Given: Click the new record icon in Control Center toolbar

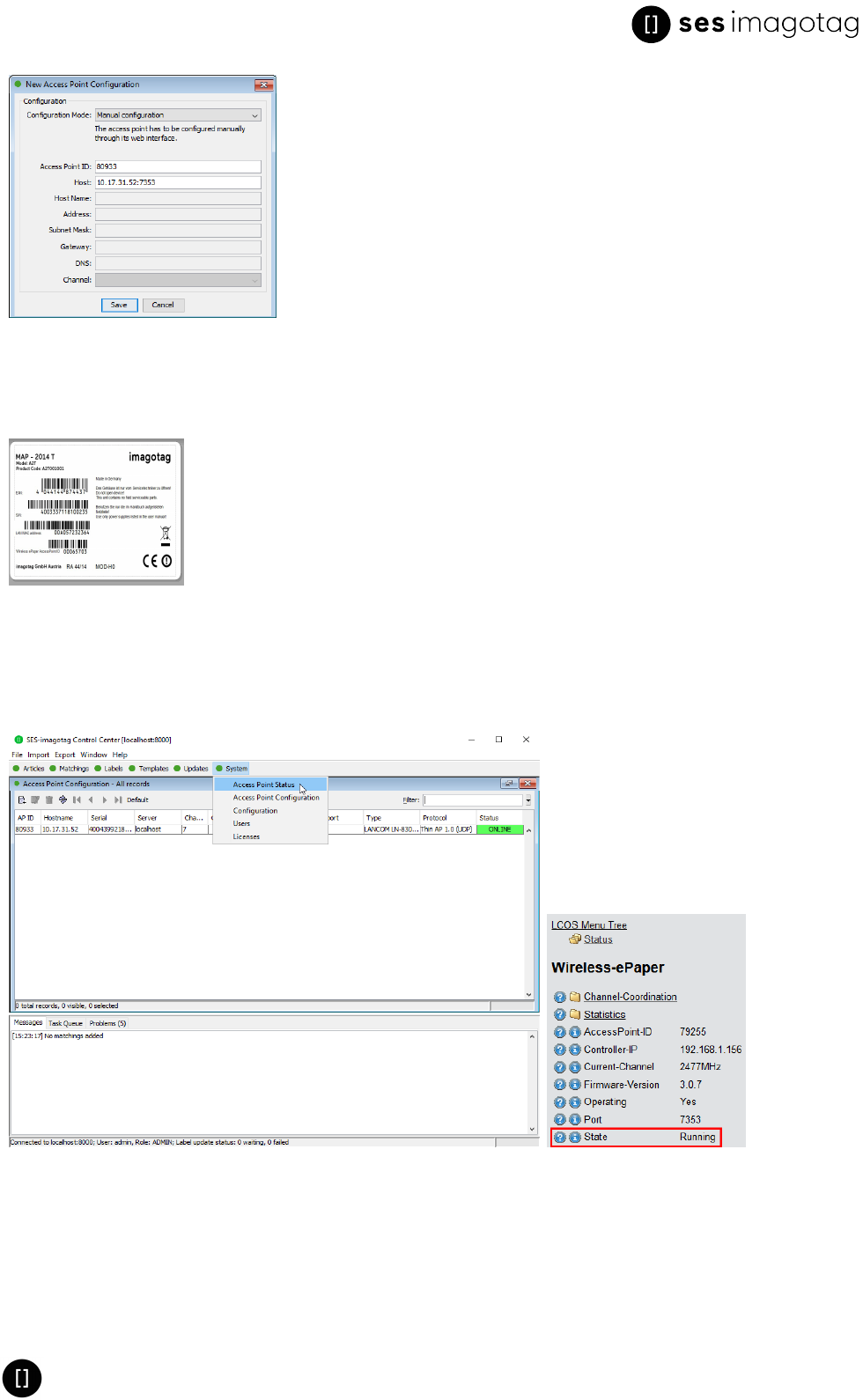Looking at the screenshot, I should coord(22,799).
